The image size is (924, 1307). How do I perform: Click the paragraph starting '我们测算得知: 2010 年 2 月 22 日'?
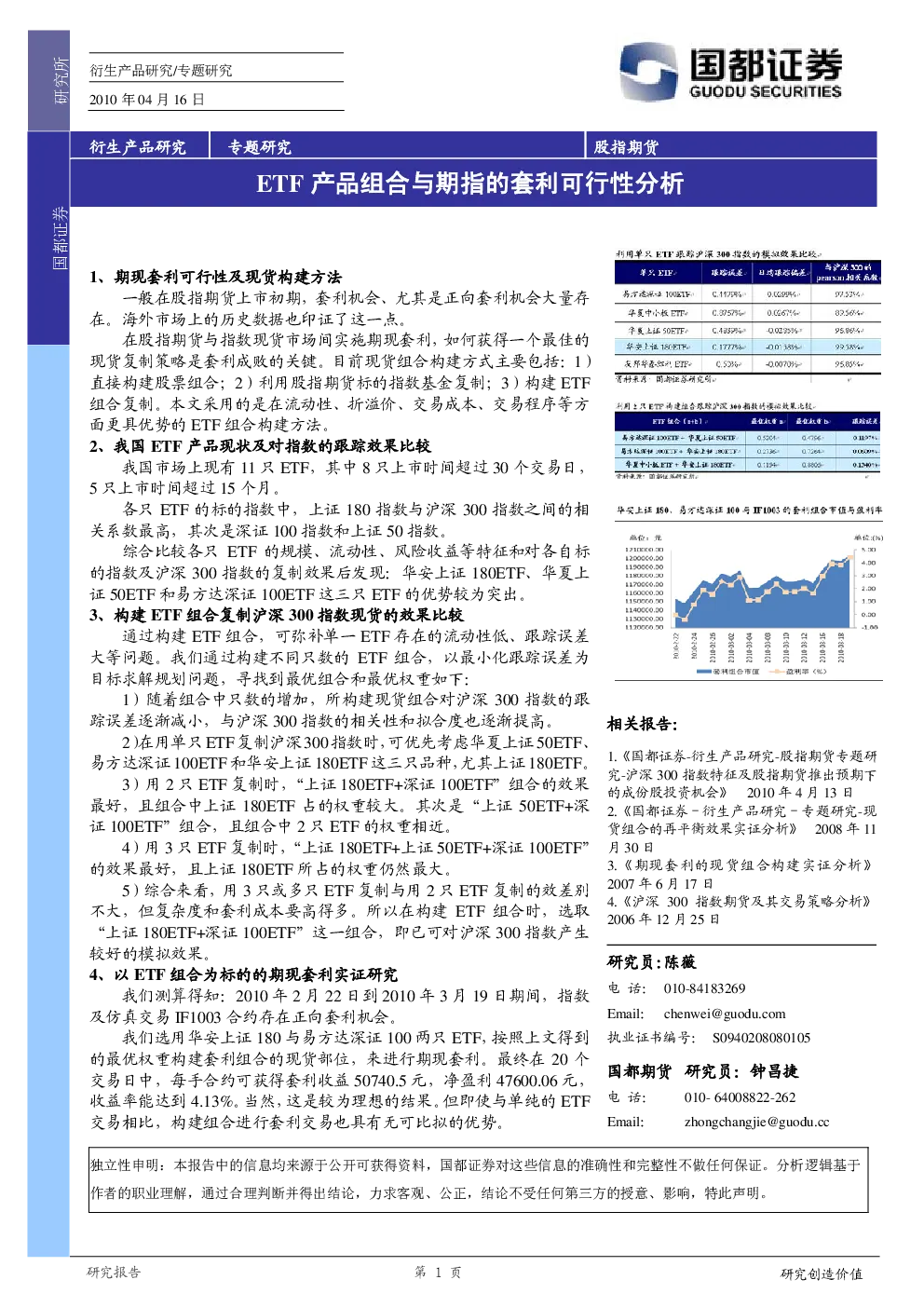click(x=340, y=1006)
